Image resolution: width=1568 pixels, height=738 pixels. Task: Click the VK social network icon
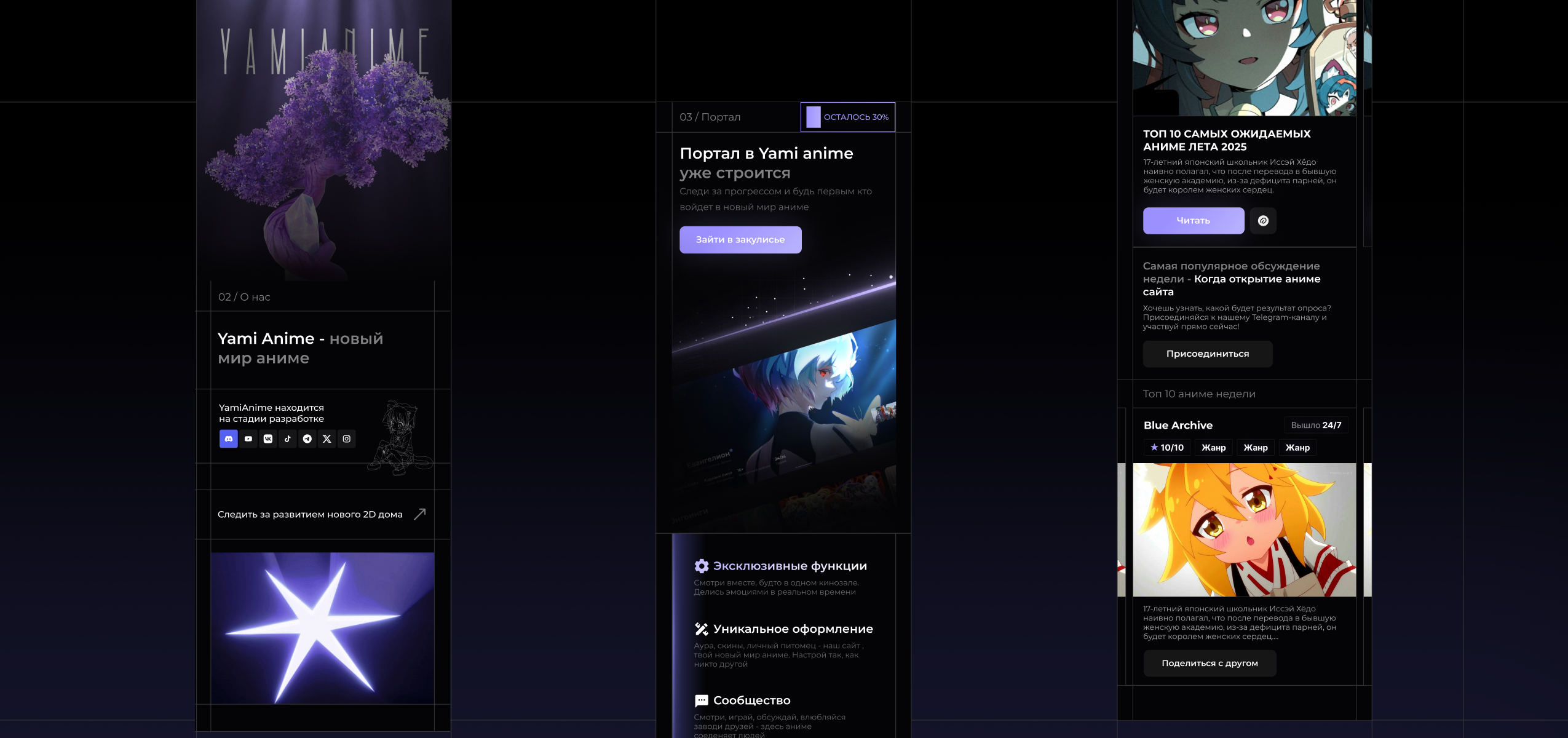click(268, 438)
